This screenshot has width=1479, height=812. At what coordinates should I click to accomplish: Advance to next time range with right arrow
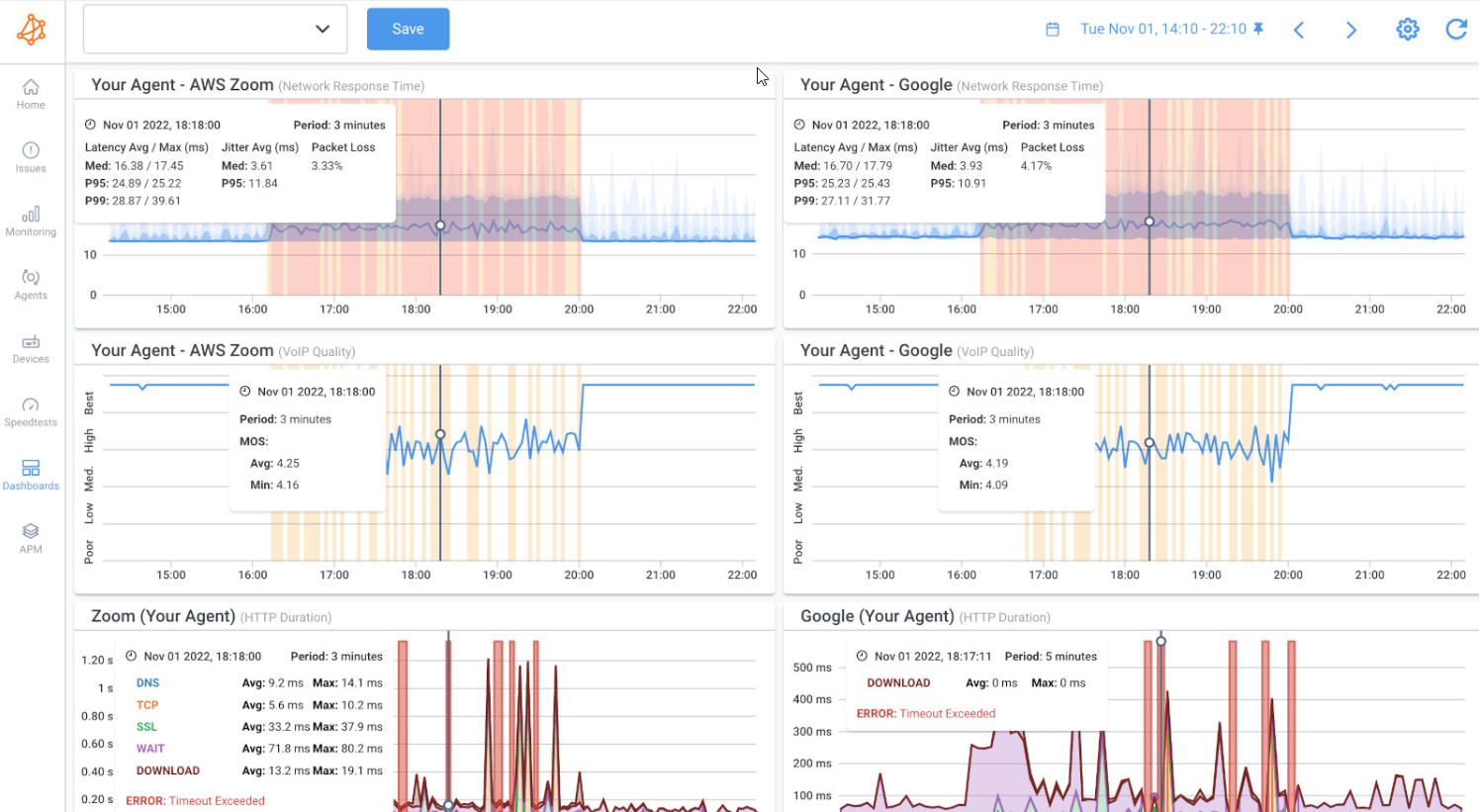point(1350,30)
